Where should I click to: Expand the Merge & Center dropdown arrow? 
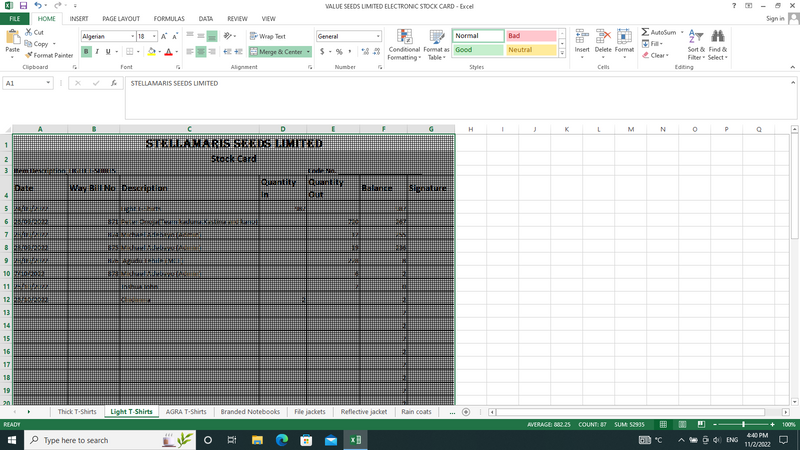308,52
